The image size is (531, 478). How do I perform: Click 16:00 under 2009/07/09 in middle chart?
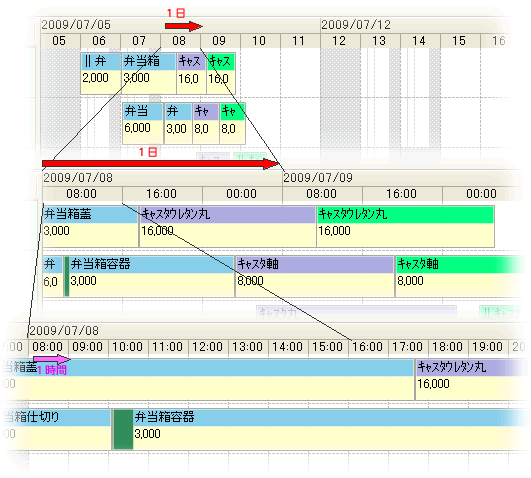point(402,194)
